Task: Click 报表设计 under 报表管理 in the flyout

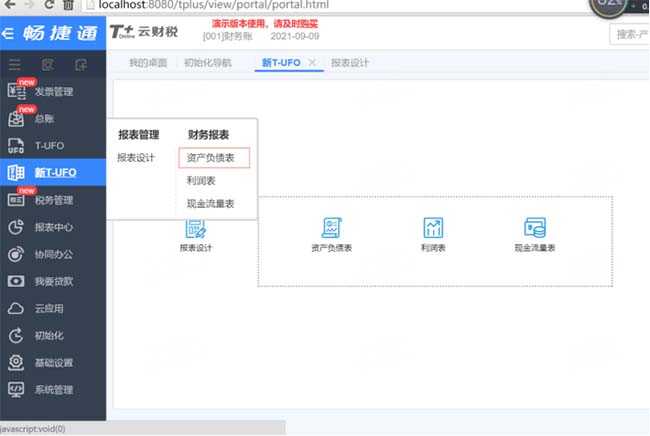Action: click(x=136, y=158)
